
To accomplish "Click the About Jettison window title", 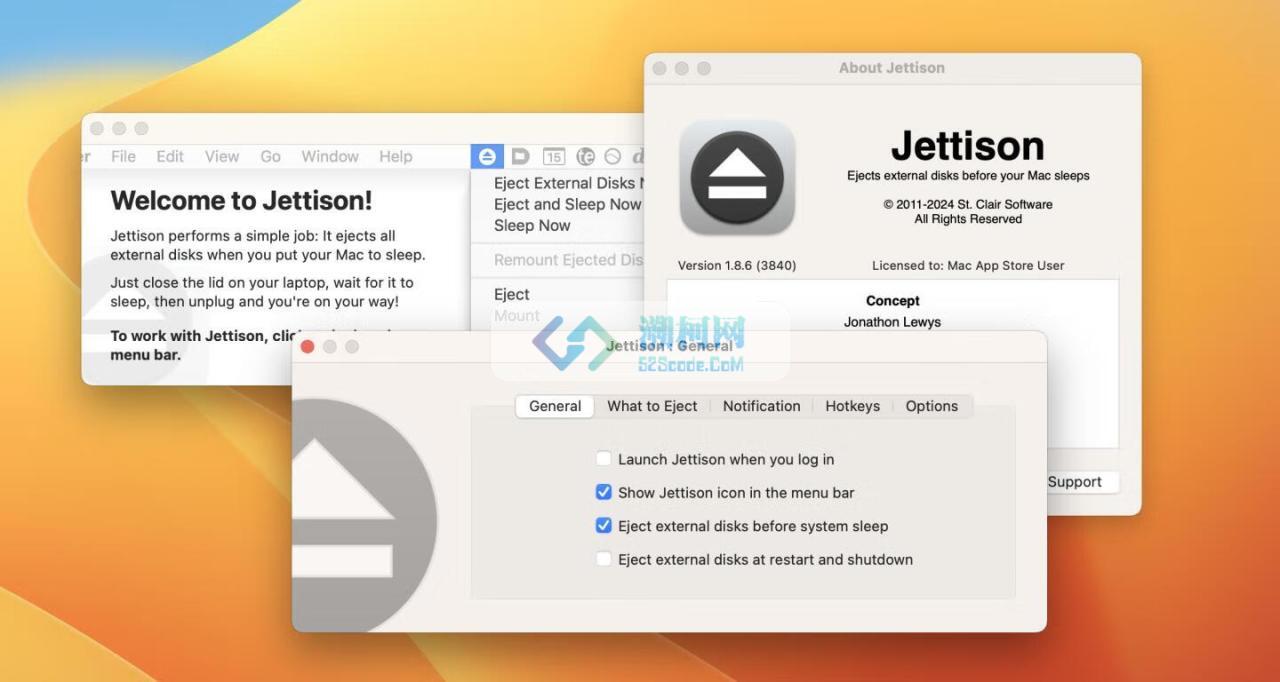I will [x=892, y=68].
